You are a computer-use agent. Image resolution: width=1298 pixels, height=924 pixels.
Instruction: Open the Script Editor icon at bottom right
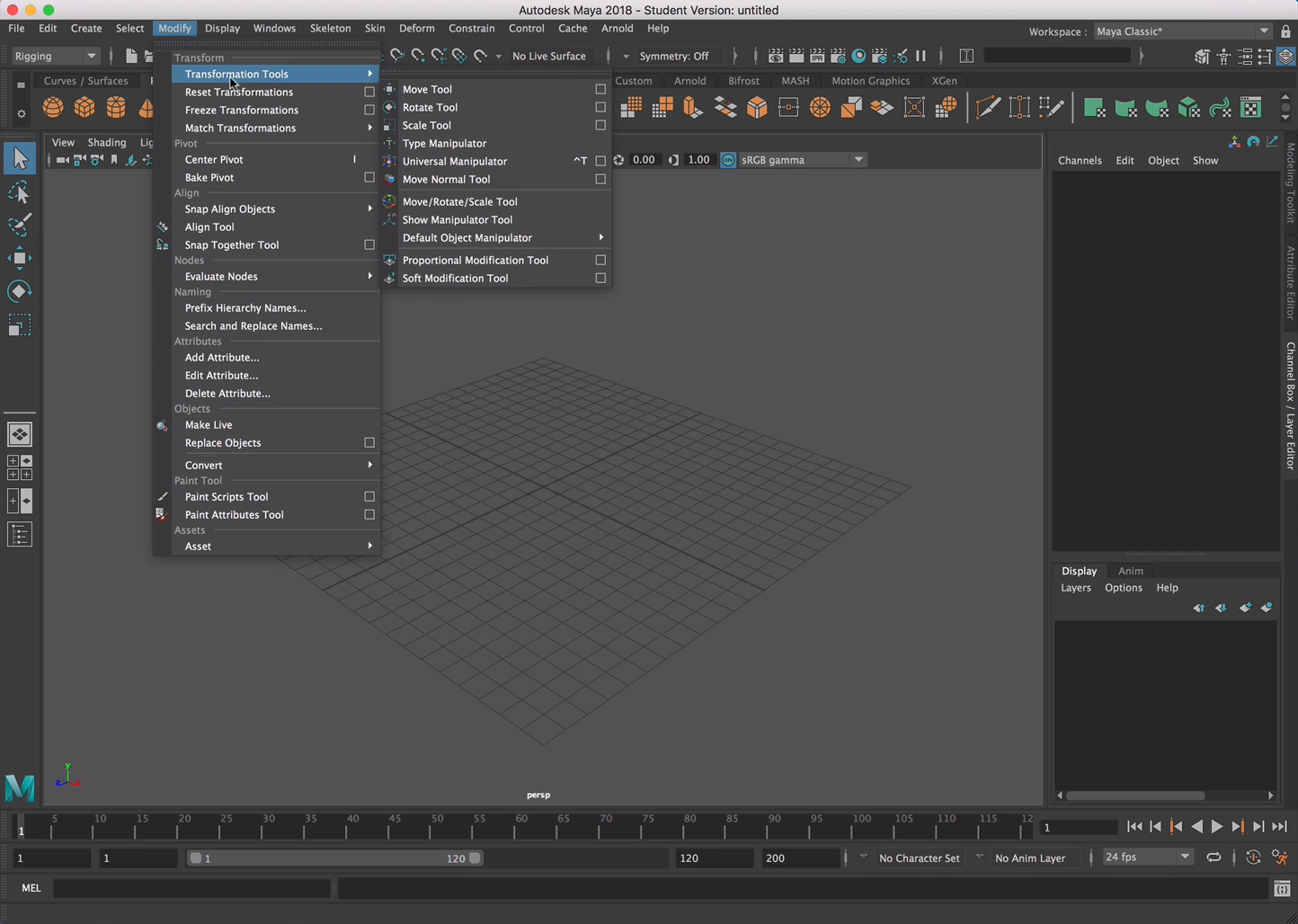click(1282, 889)
